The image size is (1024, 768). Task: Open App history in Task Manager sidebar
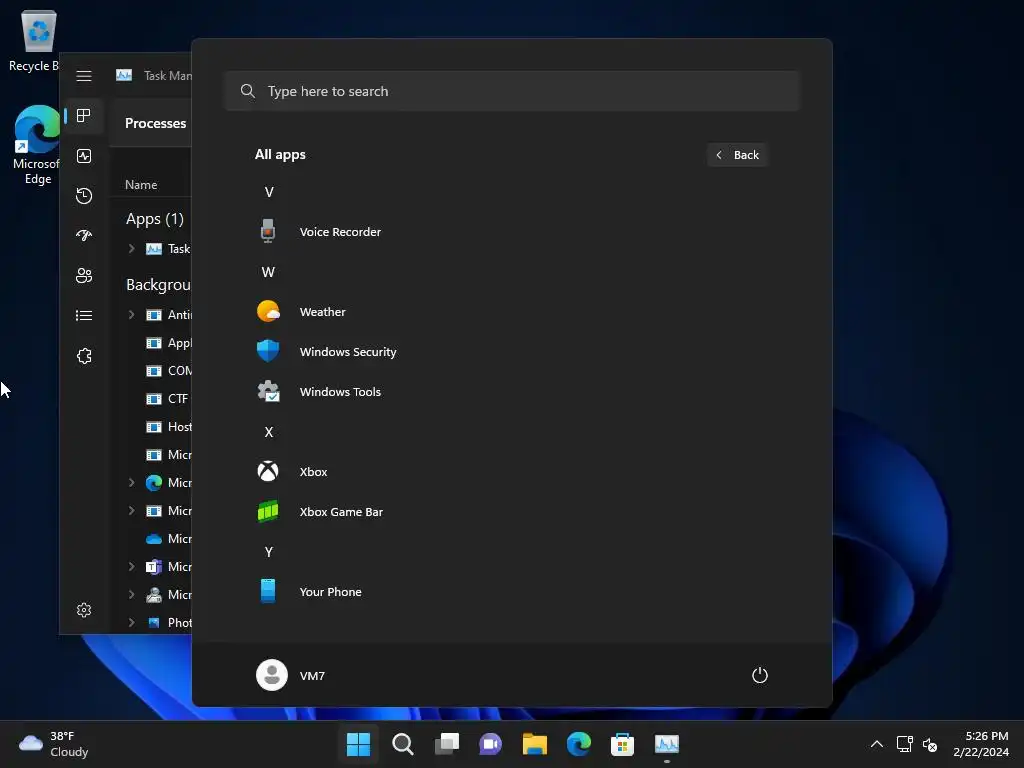tap(84, 196)
